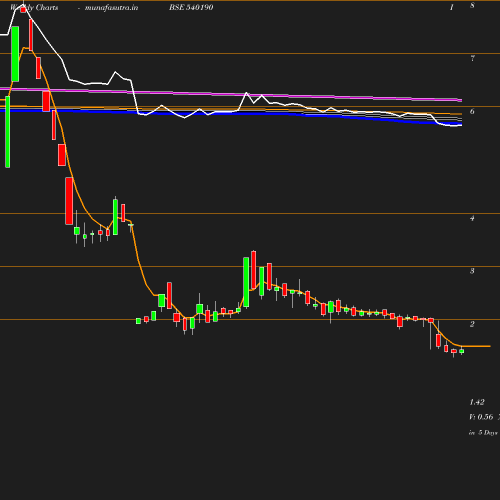Click the 'Weekly Charts' title text
Screen dimensions: 500x500
(x=34, y=7)
